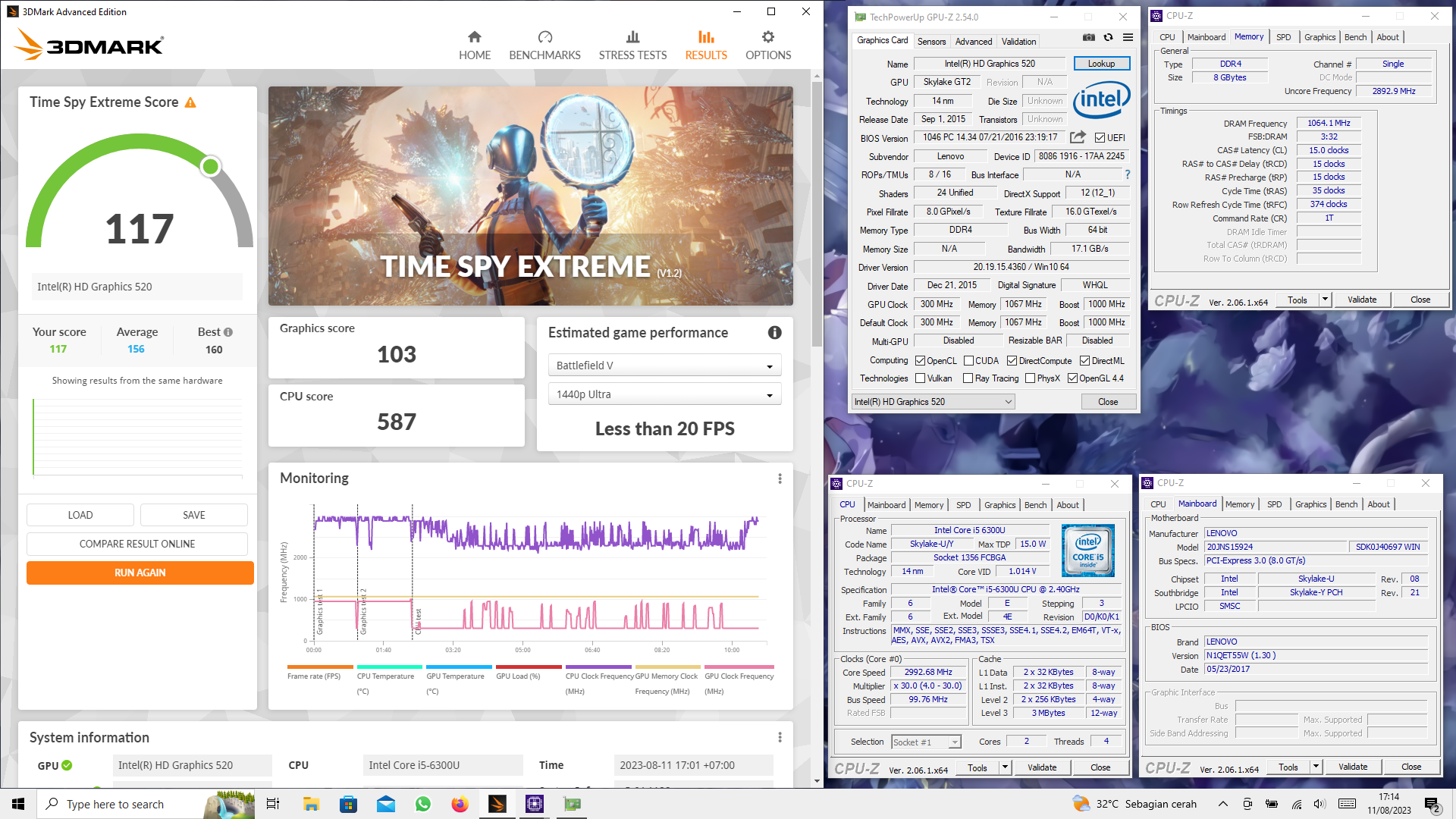1456x819 pixels.
Task: Click the Windows search box
Action: (144, 804)
